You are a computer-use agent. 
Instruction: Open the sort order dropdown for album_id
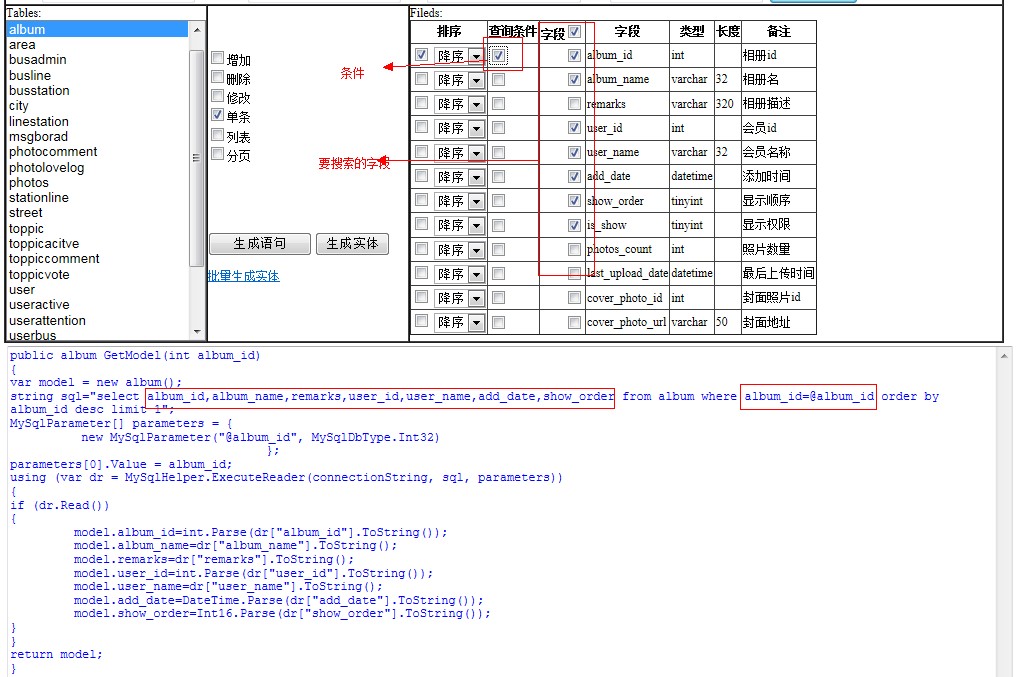475,56
